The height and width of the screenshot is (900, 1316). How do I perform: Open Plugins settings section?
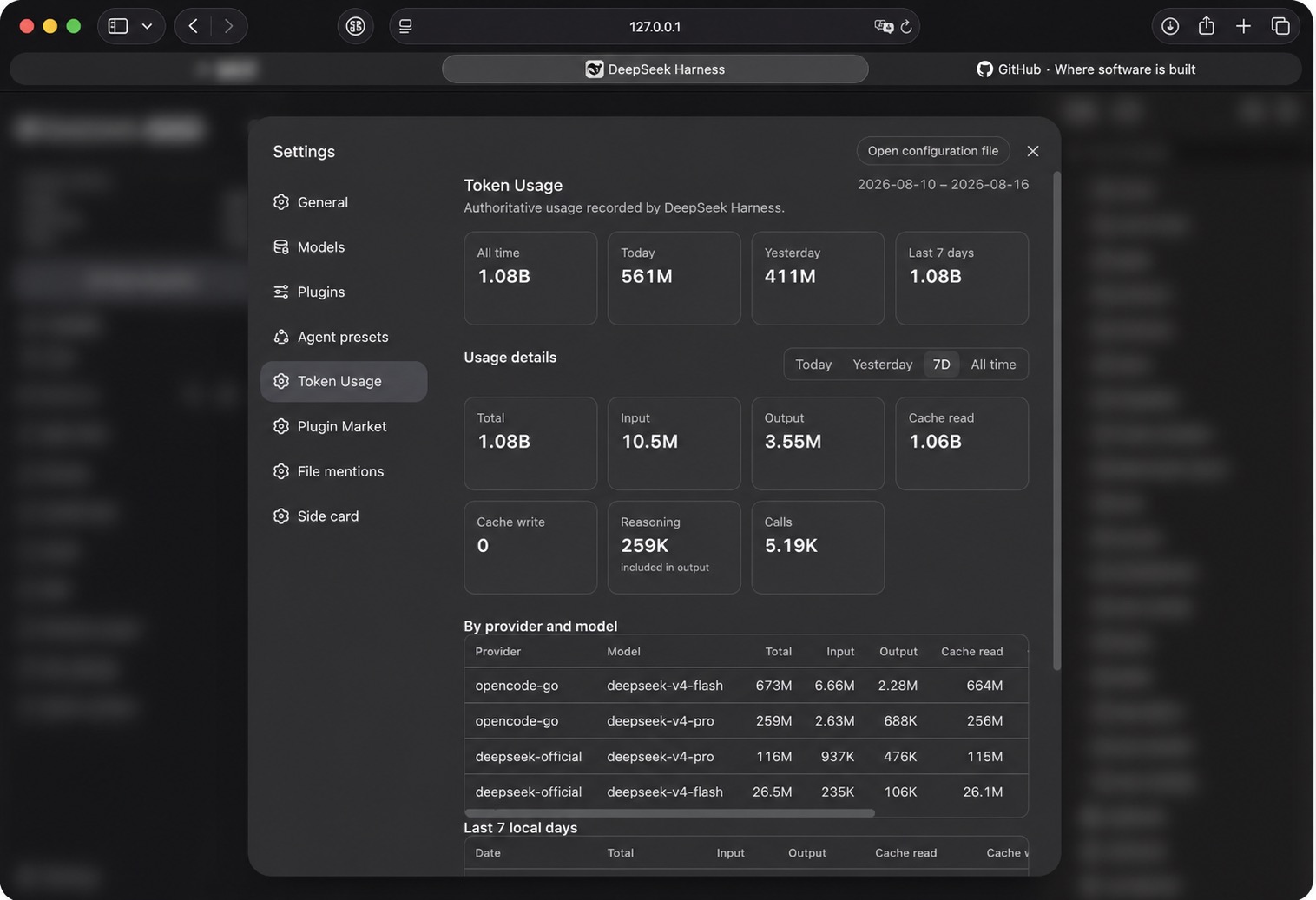(344, 292)
